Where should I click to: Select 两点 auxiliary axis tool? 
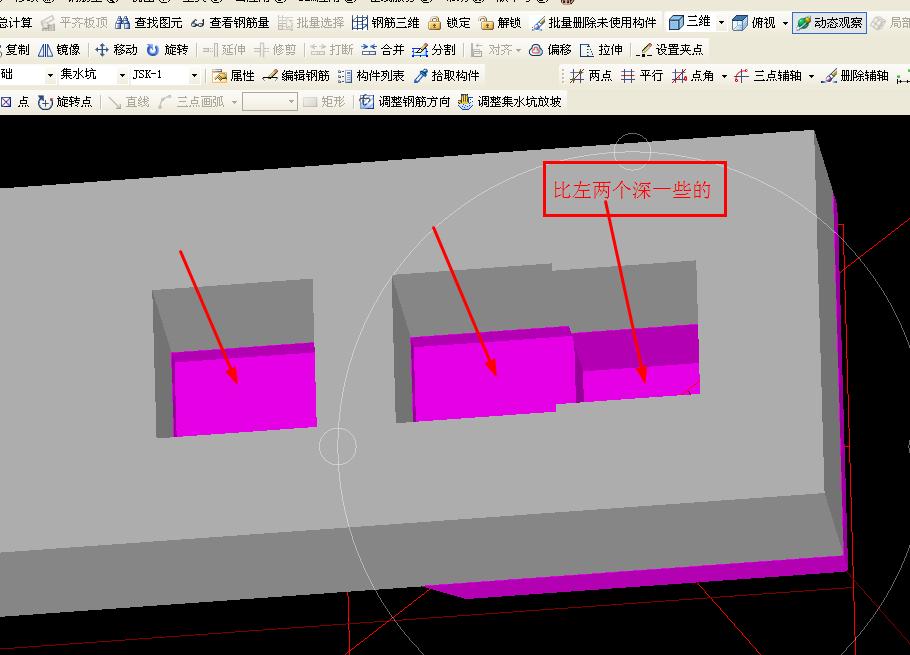point(591,76)
